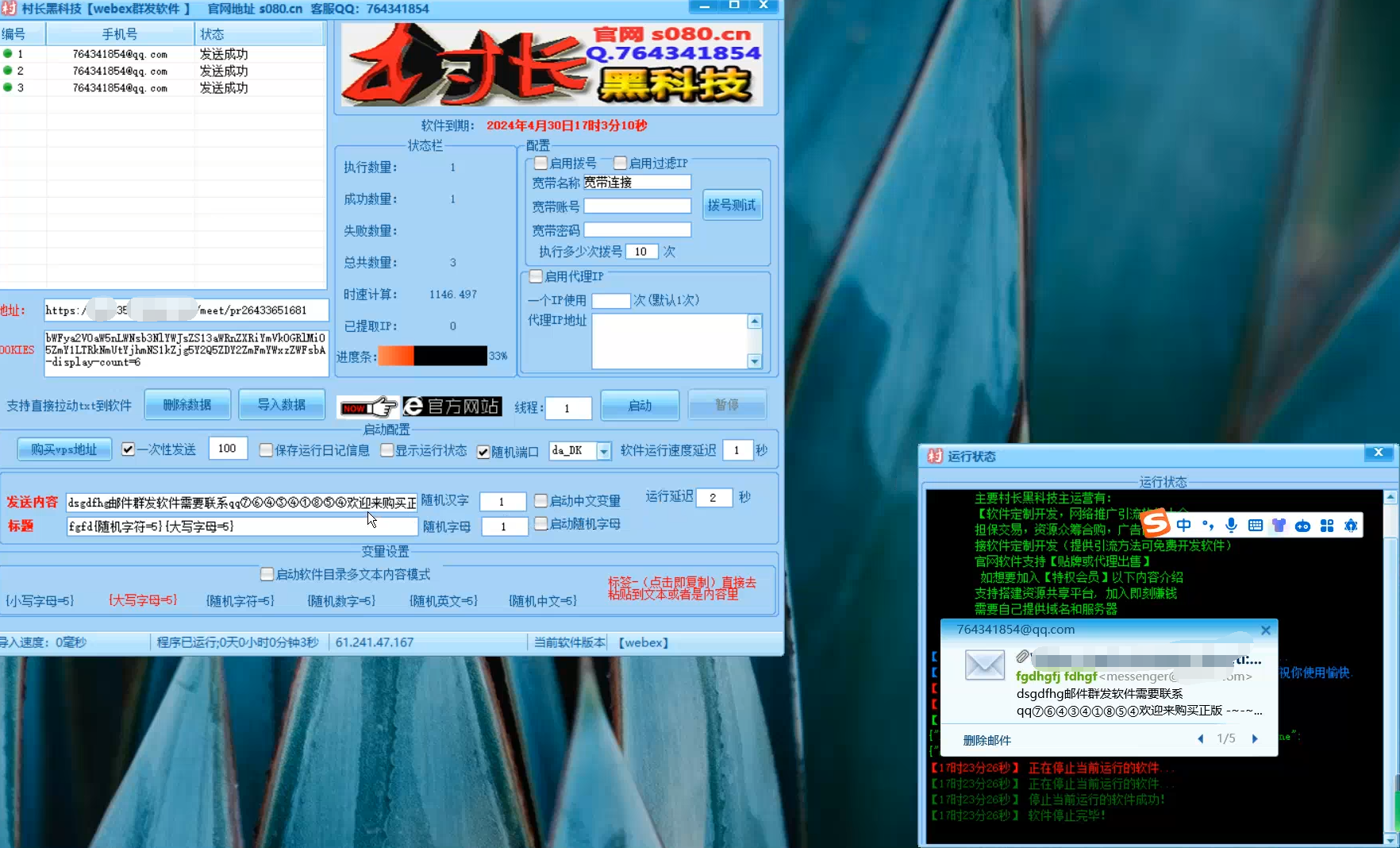This screenshot has width=1400, height=848.
Task: Enable 启动随机字母 checkbox
Action: coord(540,524)
